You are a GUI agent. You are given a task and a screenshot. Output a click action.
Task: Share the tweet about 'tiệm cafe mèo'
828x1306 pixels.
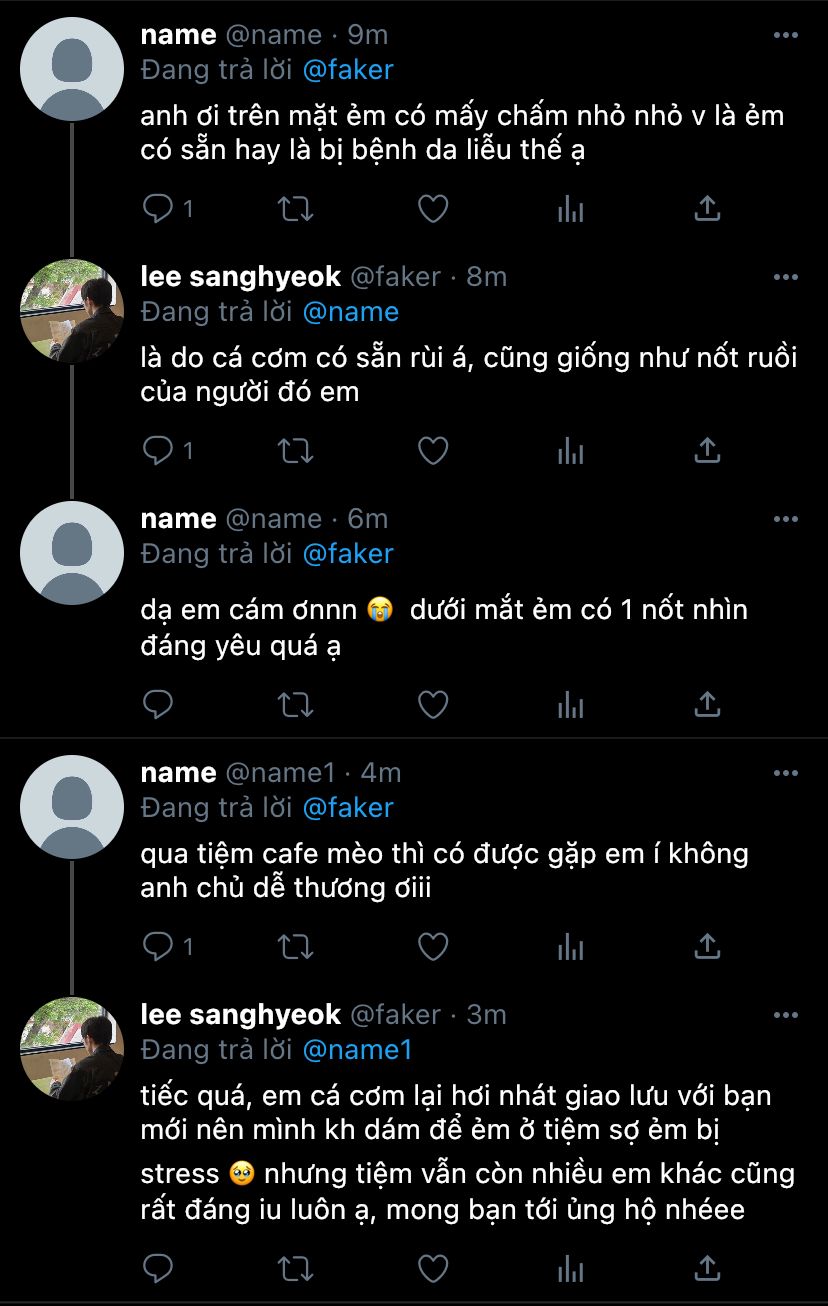[x=707, y=945]
